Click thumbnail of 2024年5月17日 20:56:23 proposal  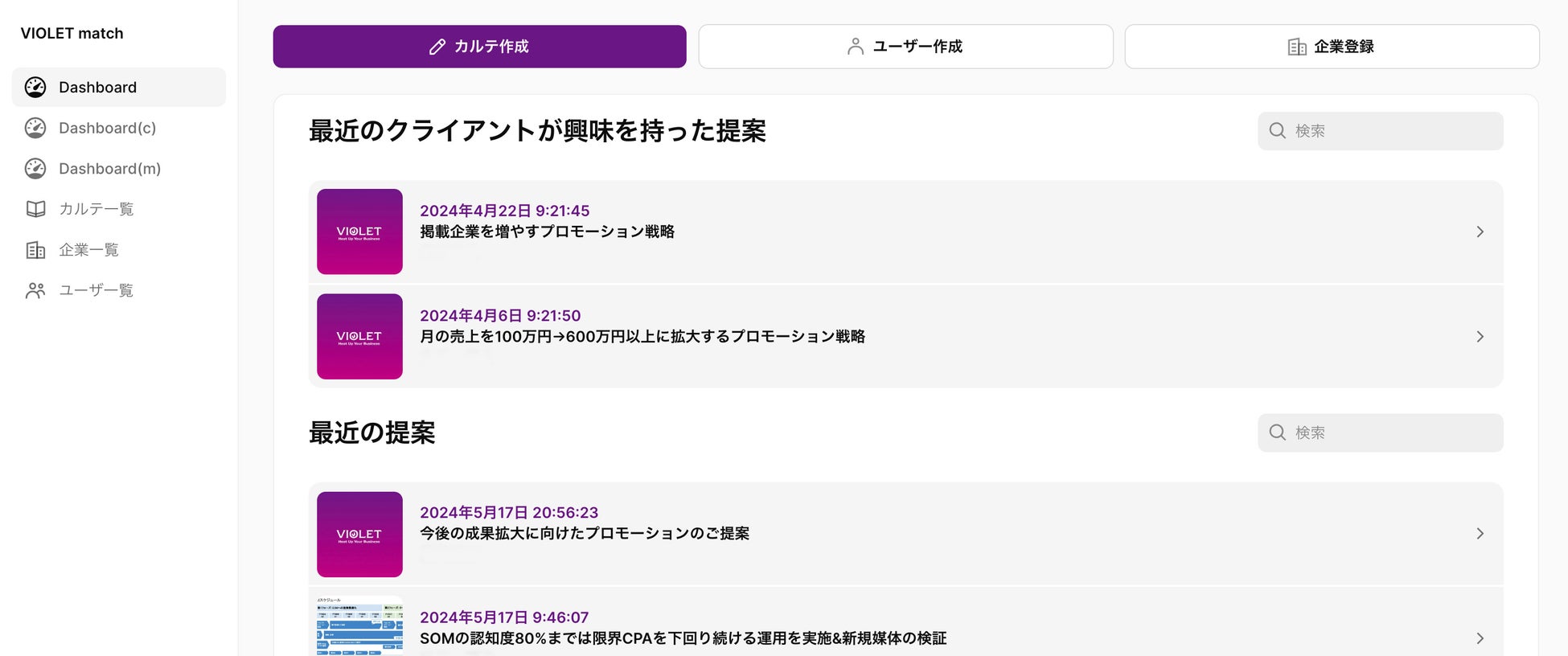pyautogui.click(x=359, y=534)
